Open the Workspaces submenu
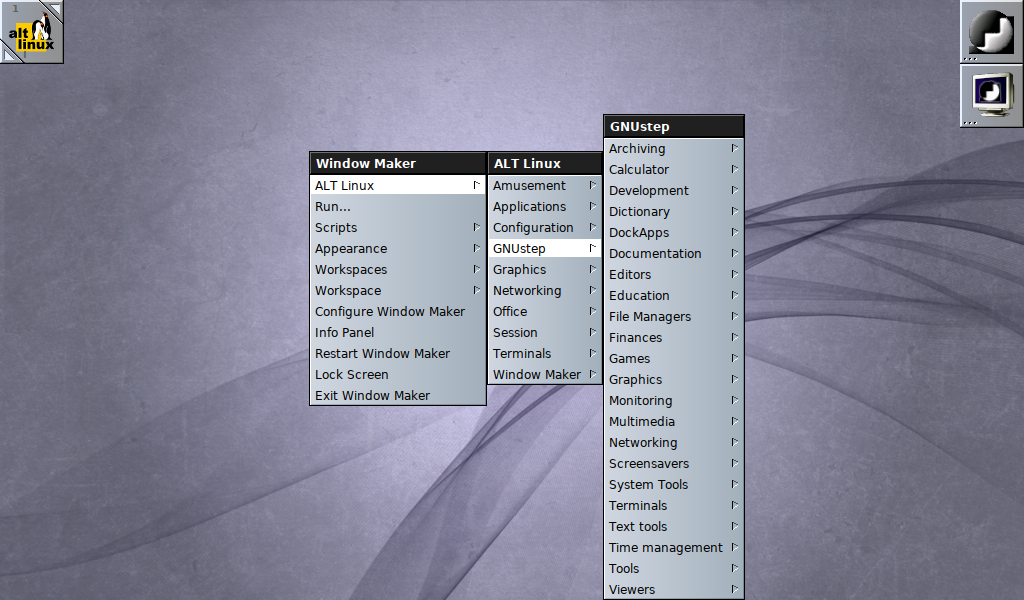This screenshot has width=1024, height=600. 398,269
